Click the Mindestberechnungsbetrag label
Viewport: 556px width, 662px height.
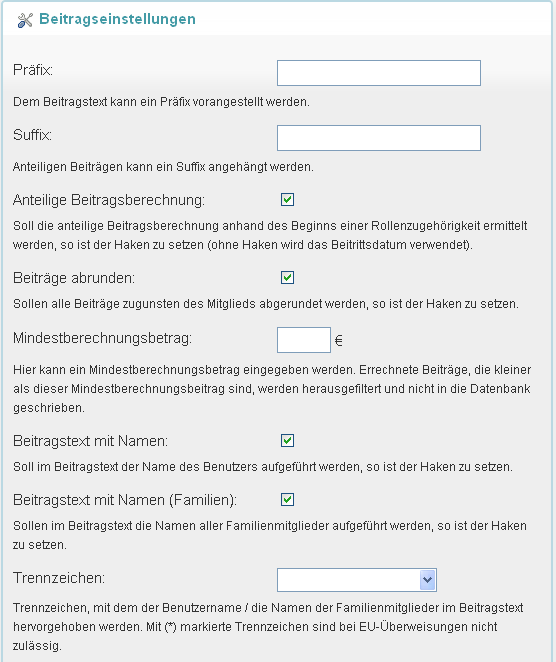click(103, 339)
